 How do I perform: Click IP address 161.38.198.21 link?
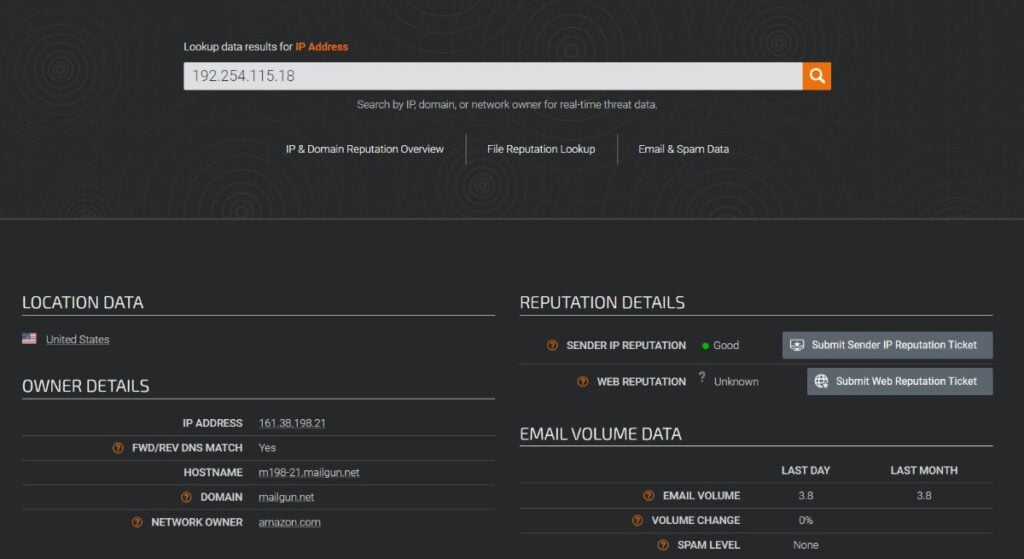[292, 423]
